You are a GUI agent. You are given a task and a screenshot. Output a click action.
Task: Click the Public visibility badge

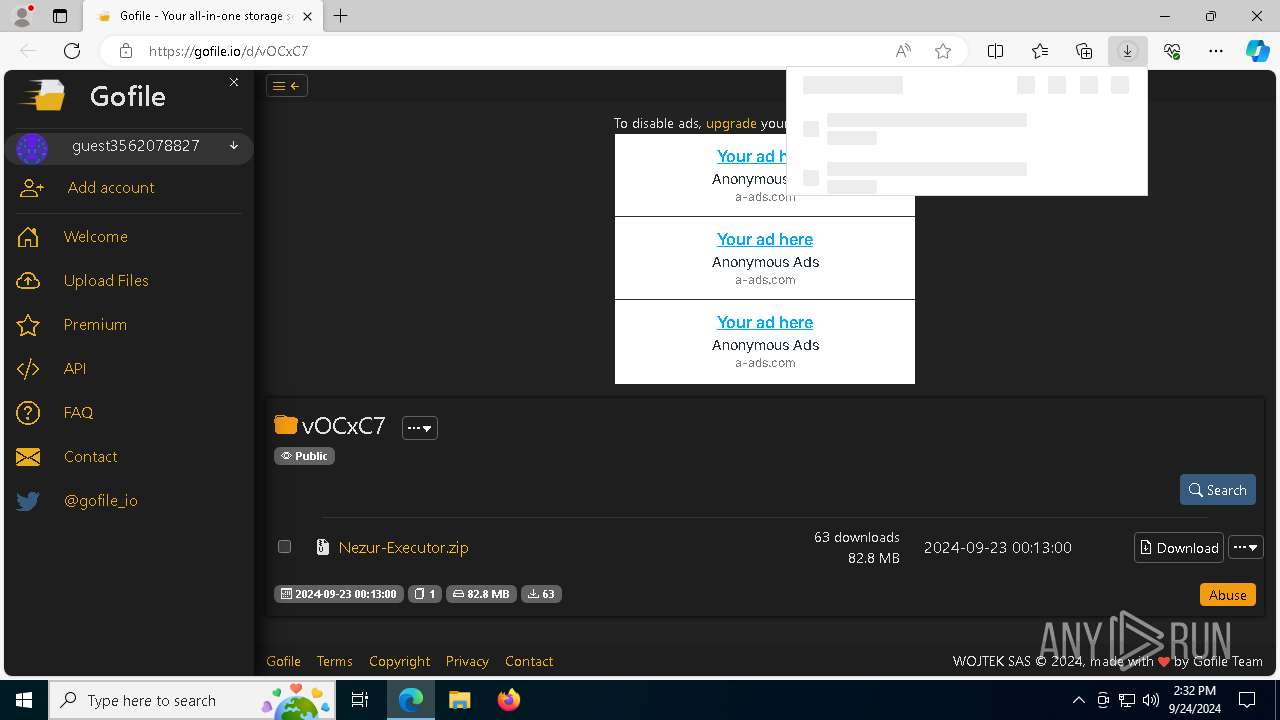pyautogui.click(x=304, y=456)
